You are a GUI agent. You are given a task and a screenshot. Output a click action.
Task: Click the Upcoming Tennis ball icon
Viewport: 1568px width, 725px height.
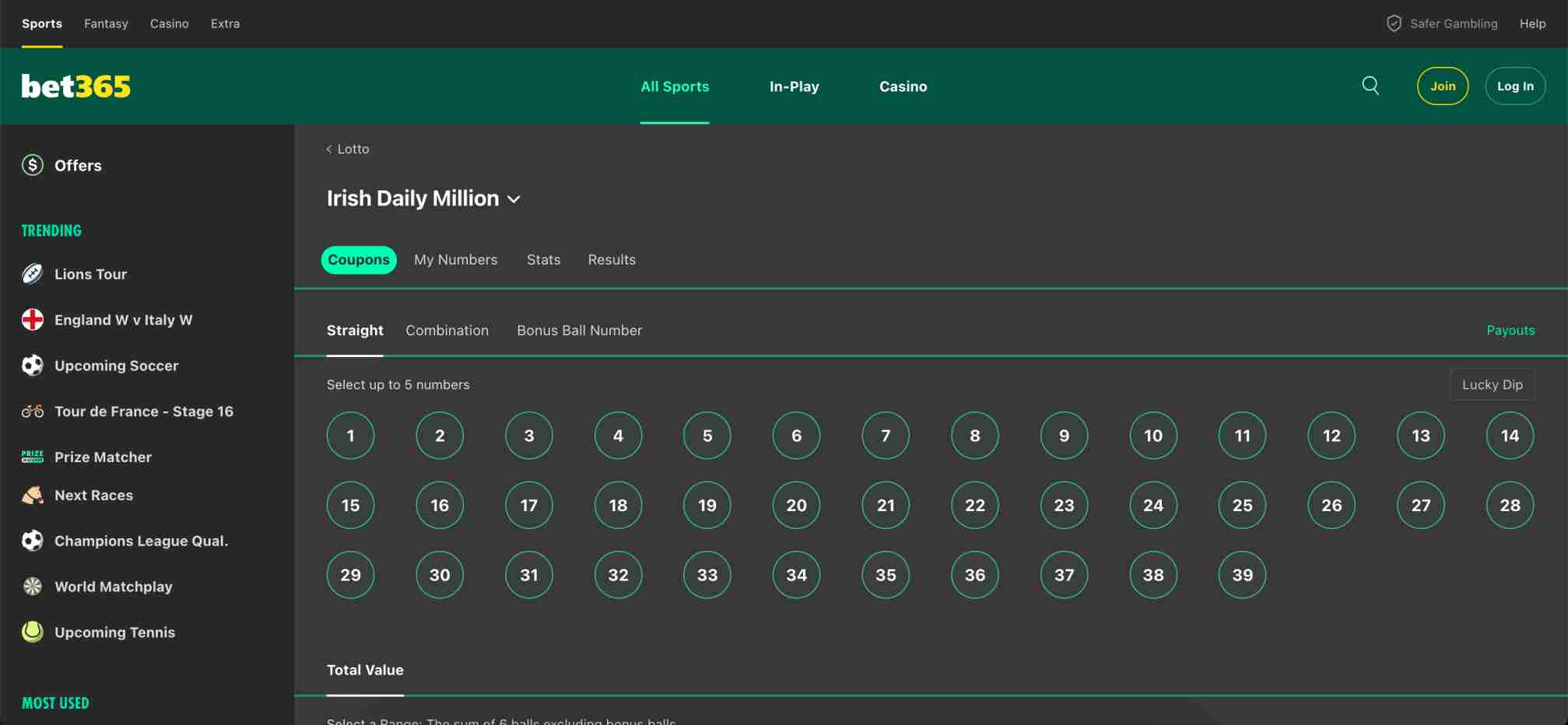pyautogui.click(x=33, y=632)
